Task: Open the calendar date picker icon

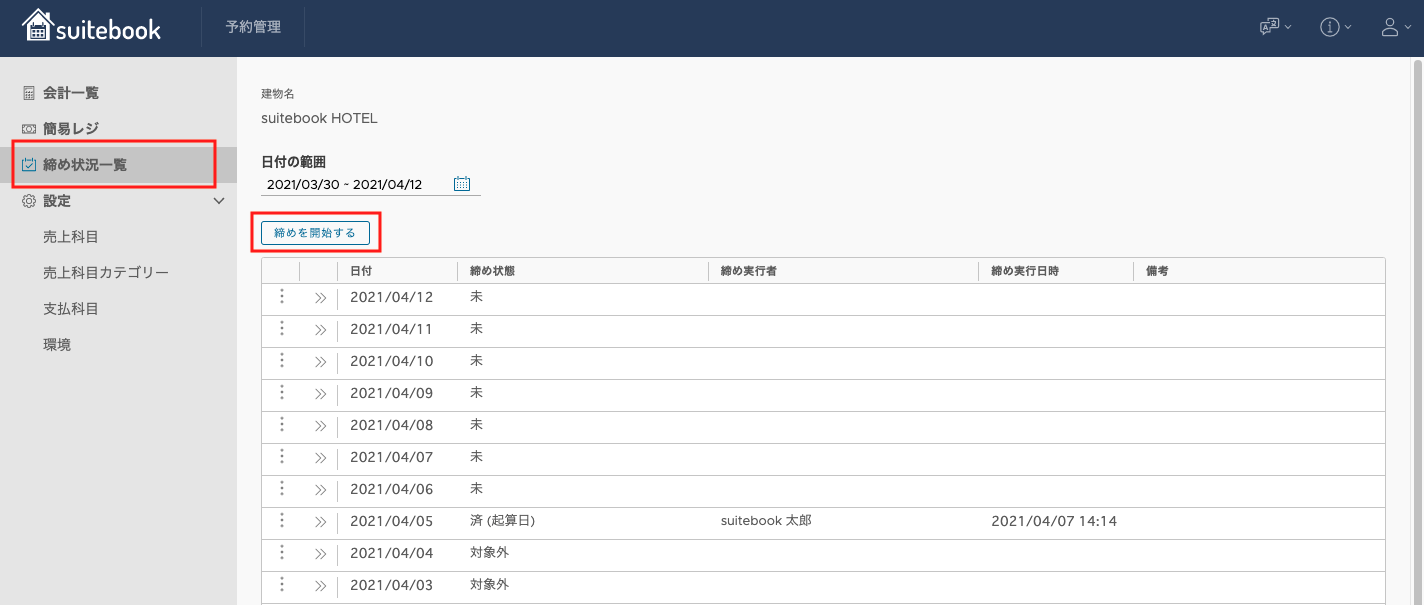Action: click(x=462, y=184)
